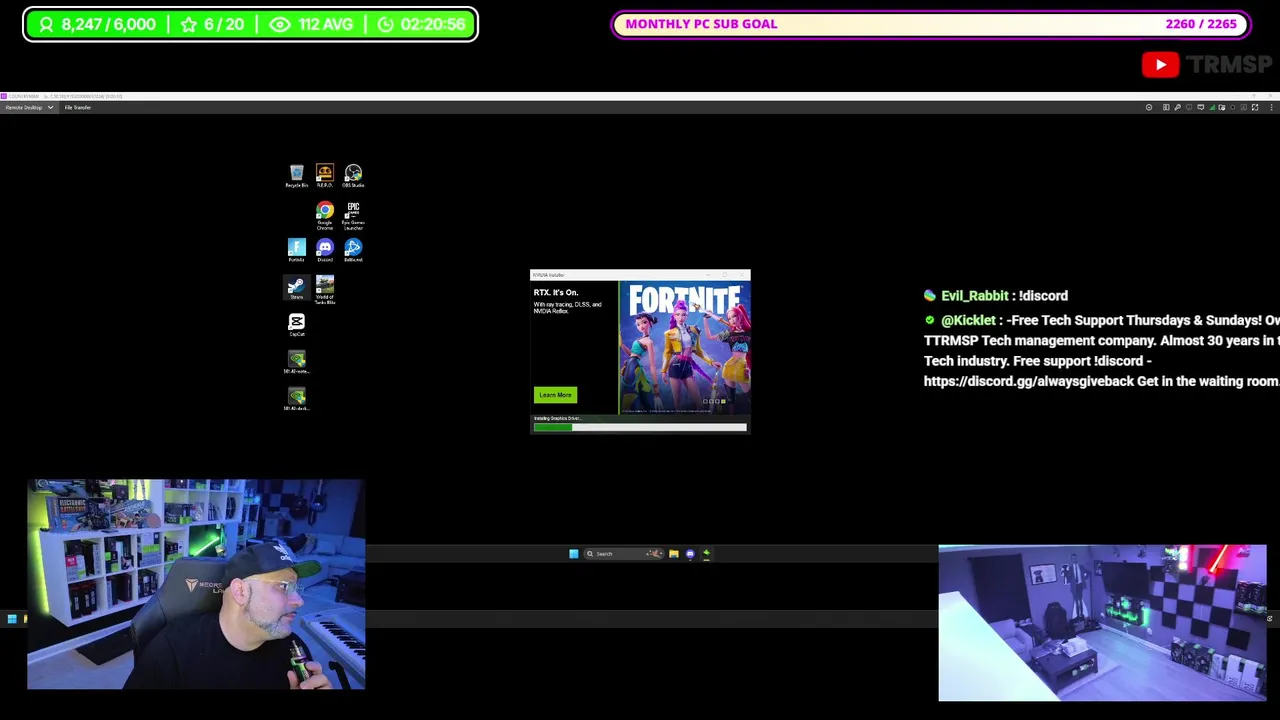Launch the R.E.P.O. game shortcut
This screenshot has height=720, width=1280.
[x=324, y=176]
